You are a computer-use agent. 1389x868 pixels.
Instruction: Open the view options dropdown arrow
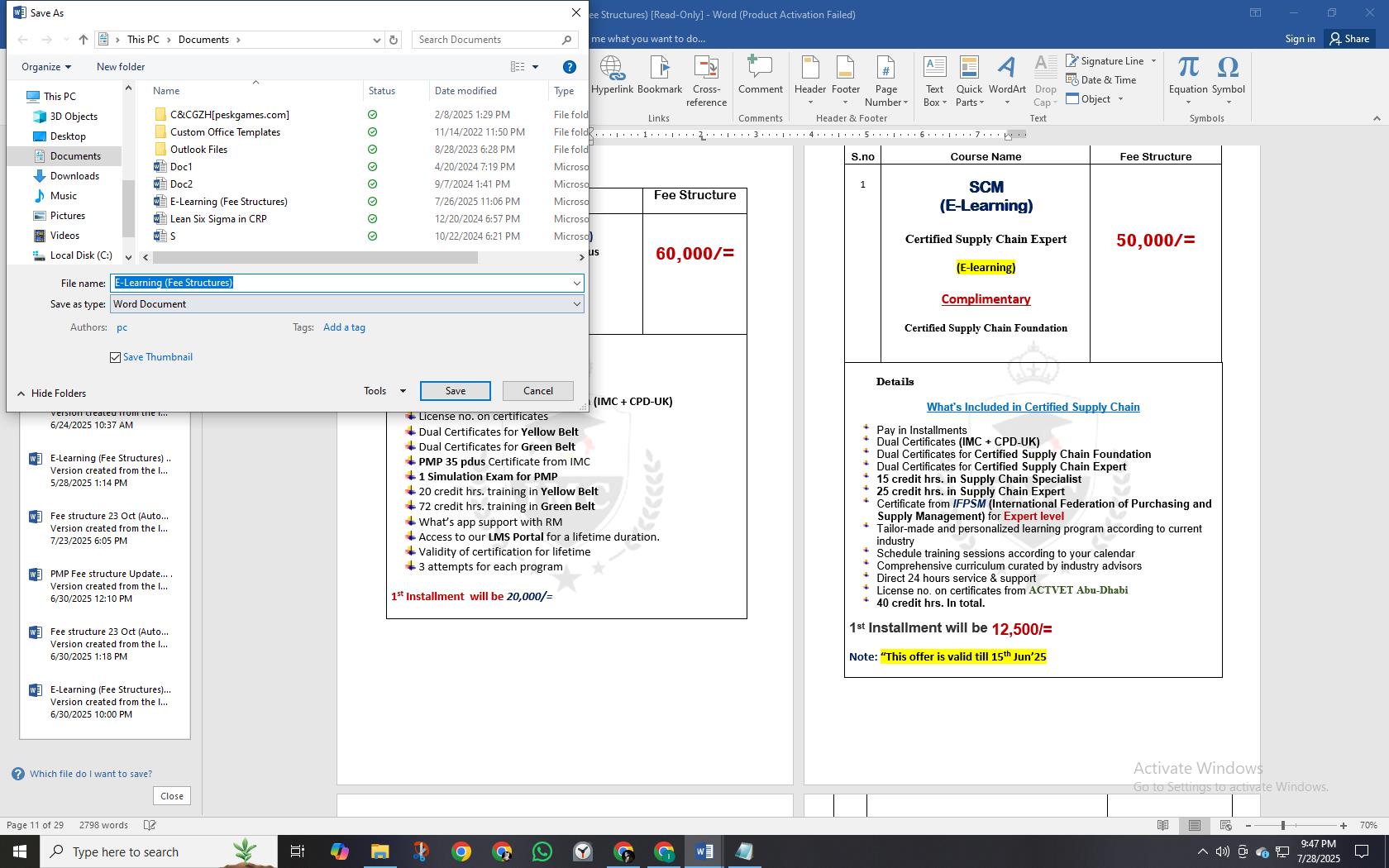click(535, 67)
